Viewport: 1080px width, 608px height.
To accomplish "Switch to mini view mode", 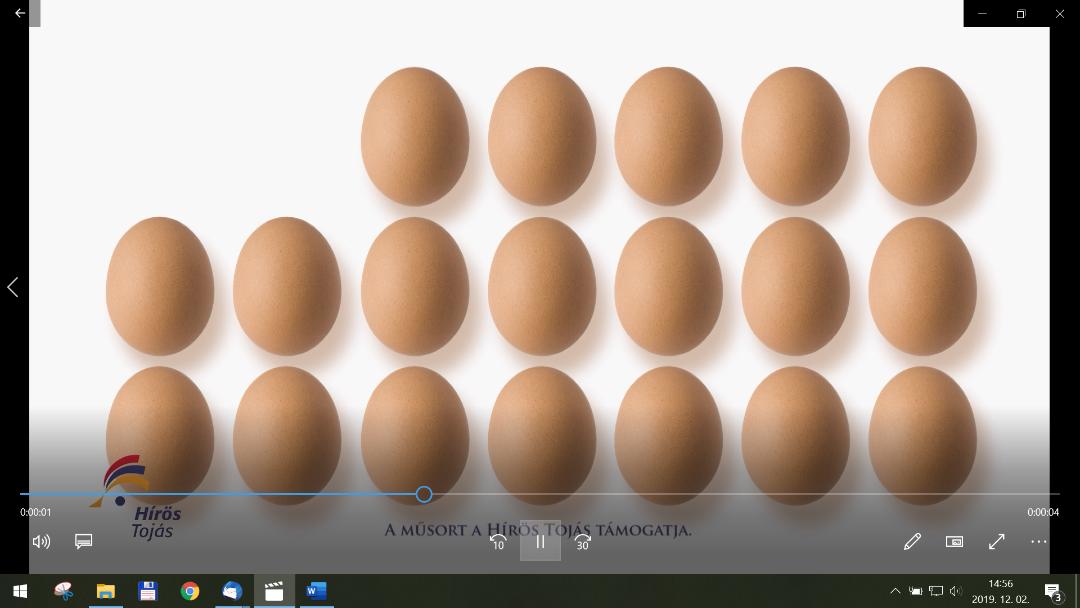I will [x=954, y=541].
